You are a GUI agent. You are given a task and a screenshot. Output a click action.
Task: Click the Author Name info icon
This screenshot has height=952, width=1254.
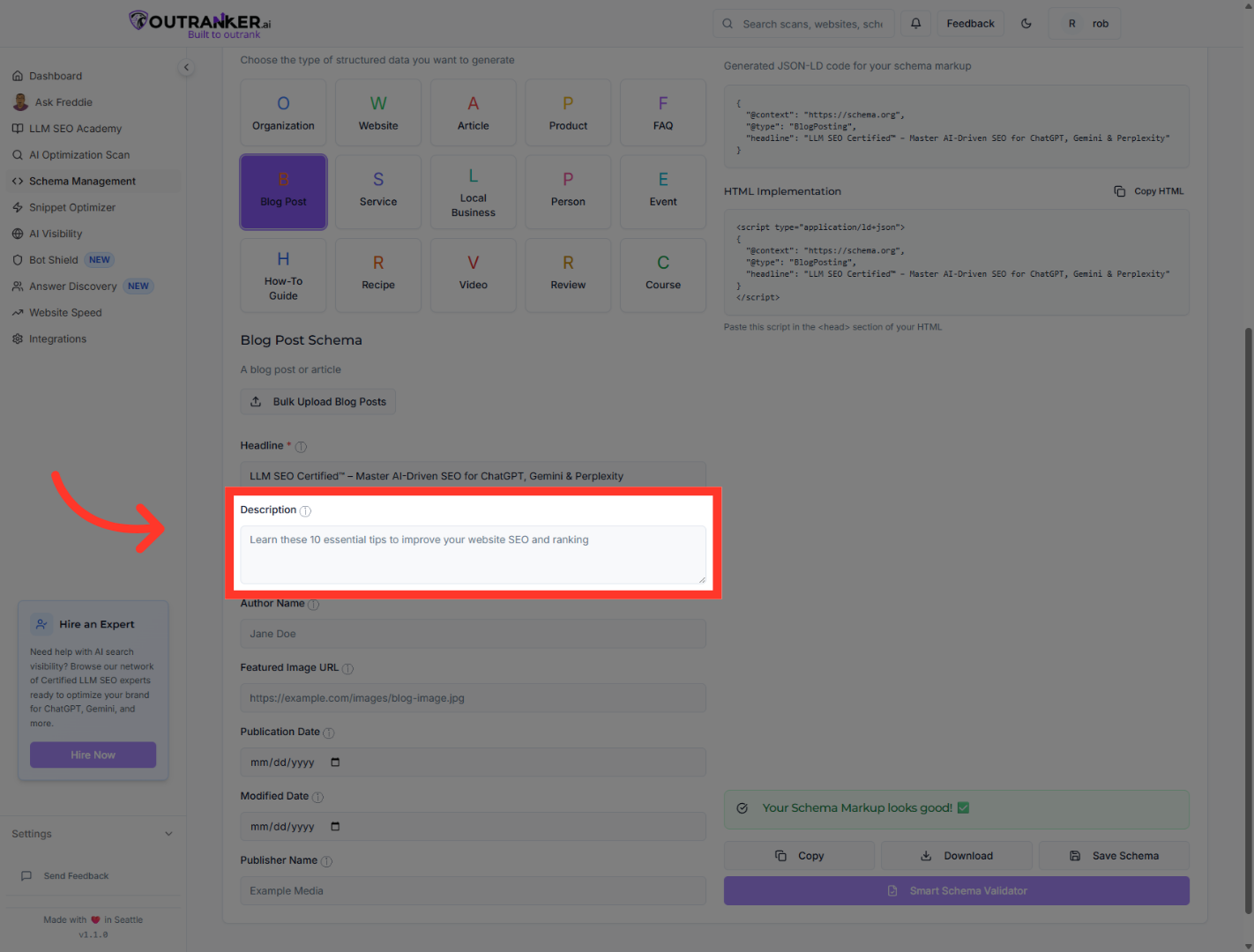(314, 605)
